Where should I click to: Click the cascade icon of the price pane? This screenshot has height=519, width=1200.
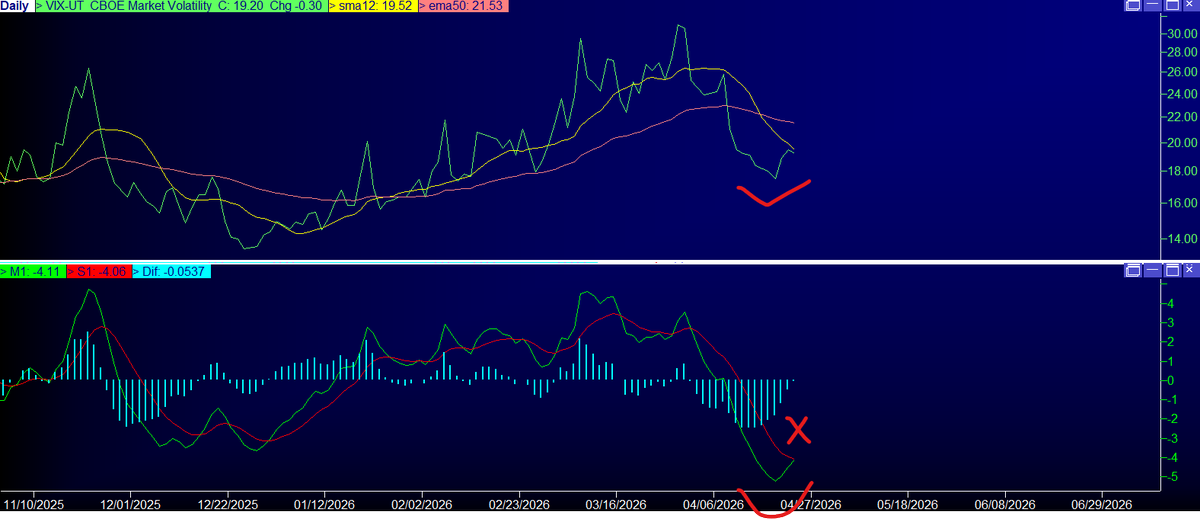pos(1133,7)
